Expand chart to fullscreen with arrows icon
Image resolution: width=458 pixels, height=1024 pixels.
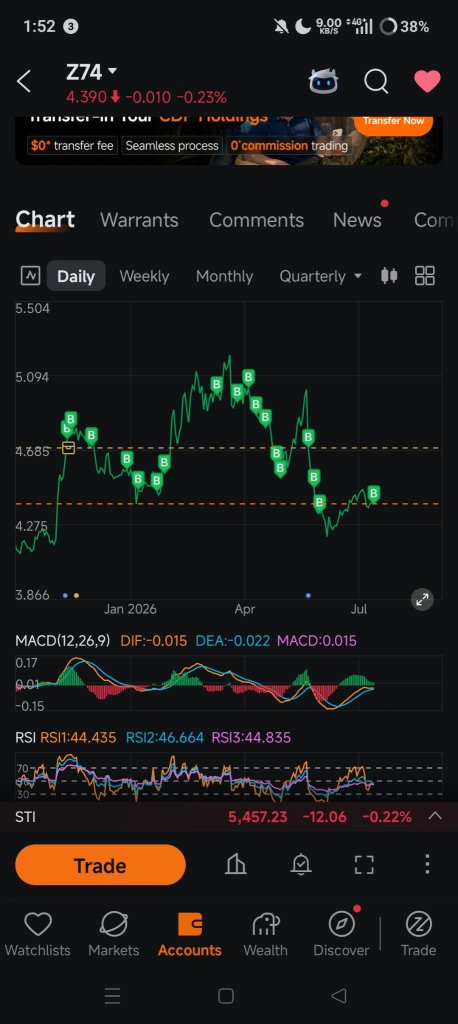tap(422, 599)
